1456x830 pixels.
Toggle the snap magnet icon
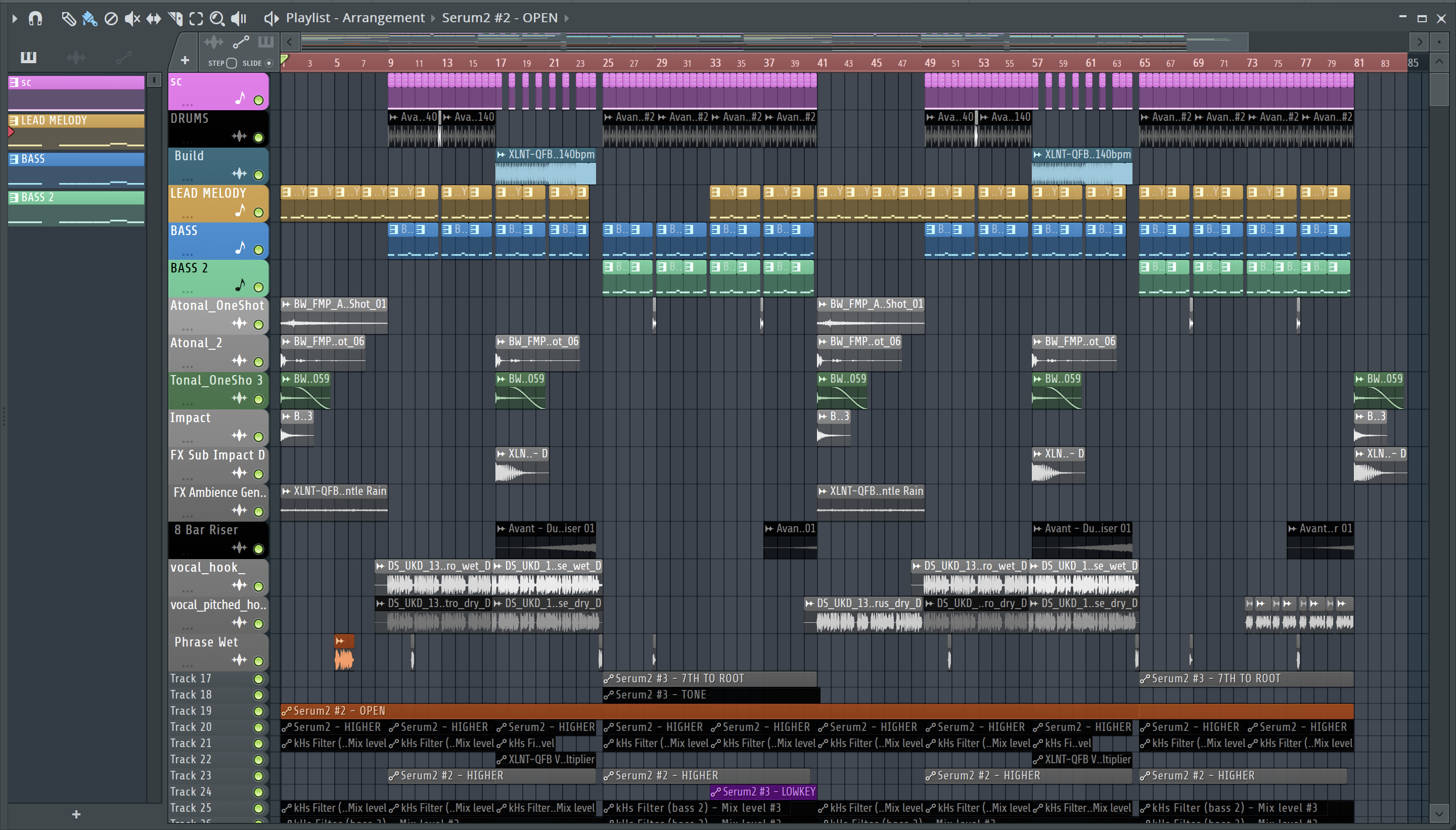[x=35, y=18]
